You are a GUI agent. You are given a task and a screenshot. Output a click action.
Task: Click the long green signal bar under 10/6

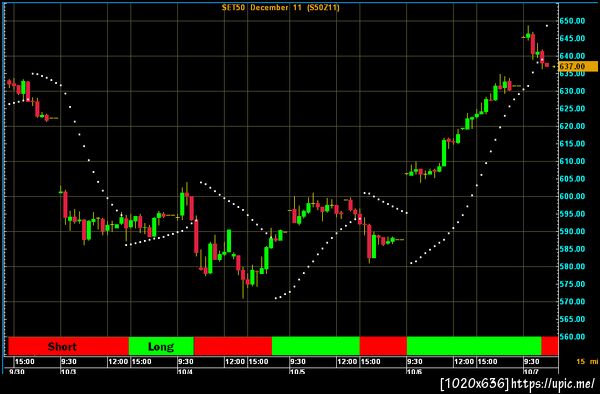pos(474,346)
